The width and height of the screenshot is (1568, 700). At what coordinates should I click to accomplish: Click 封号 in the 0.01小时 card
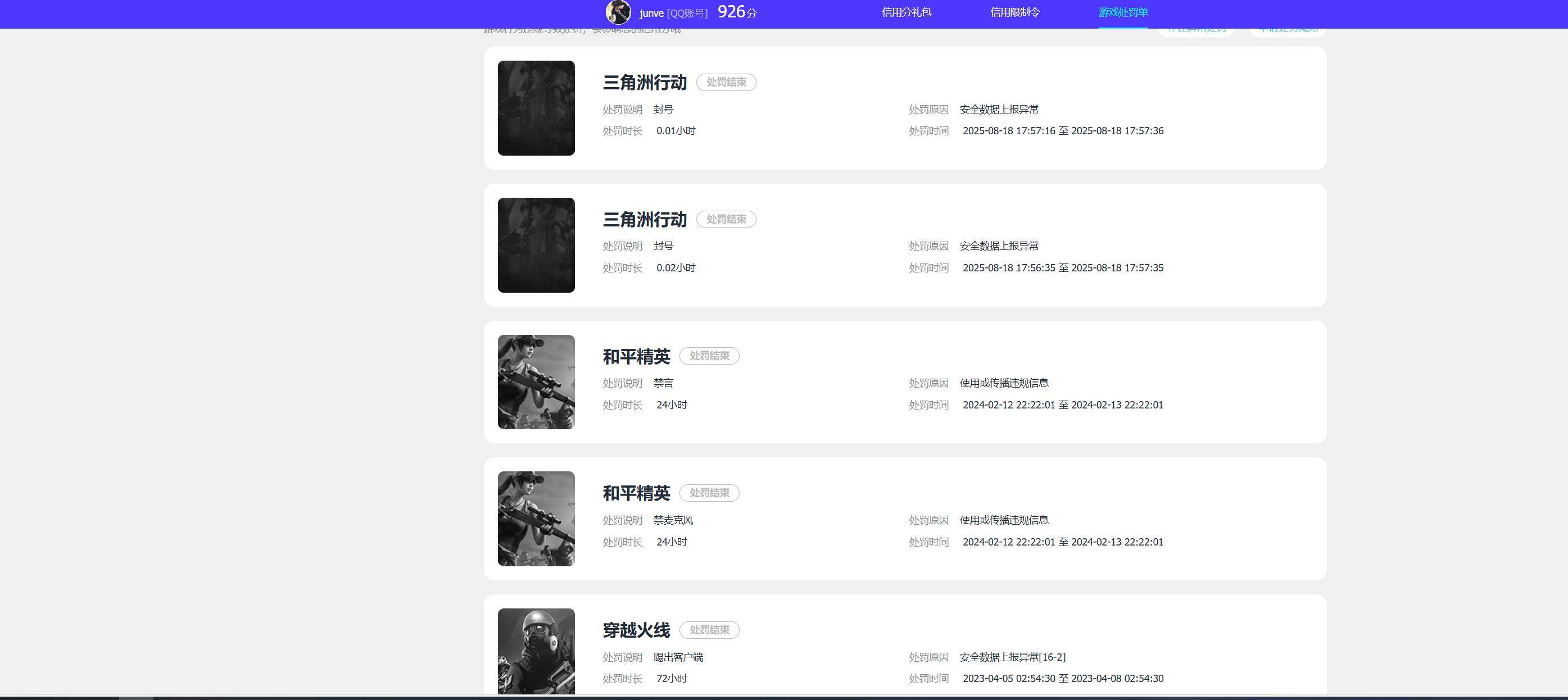tap(664, 110)
